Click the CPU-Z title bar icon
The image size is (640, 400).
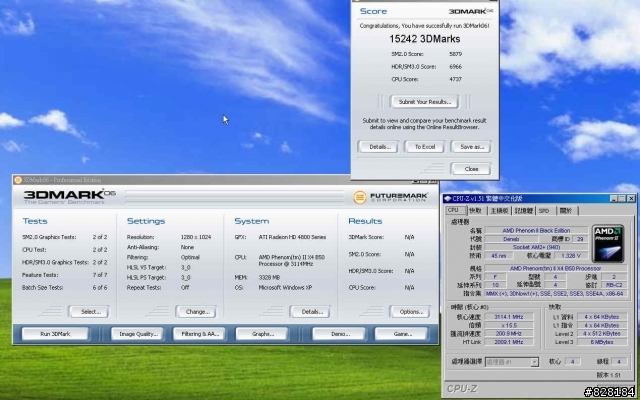click(450, 200)
